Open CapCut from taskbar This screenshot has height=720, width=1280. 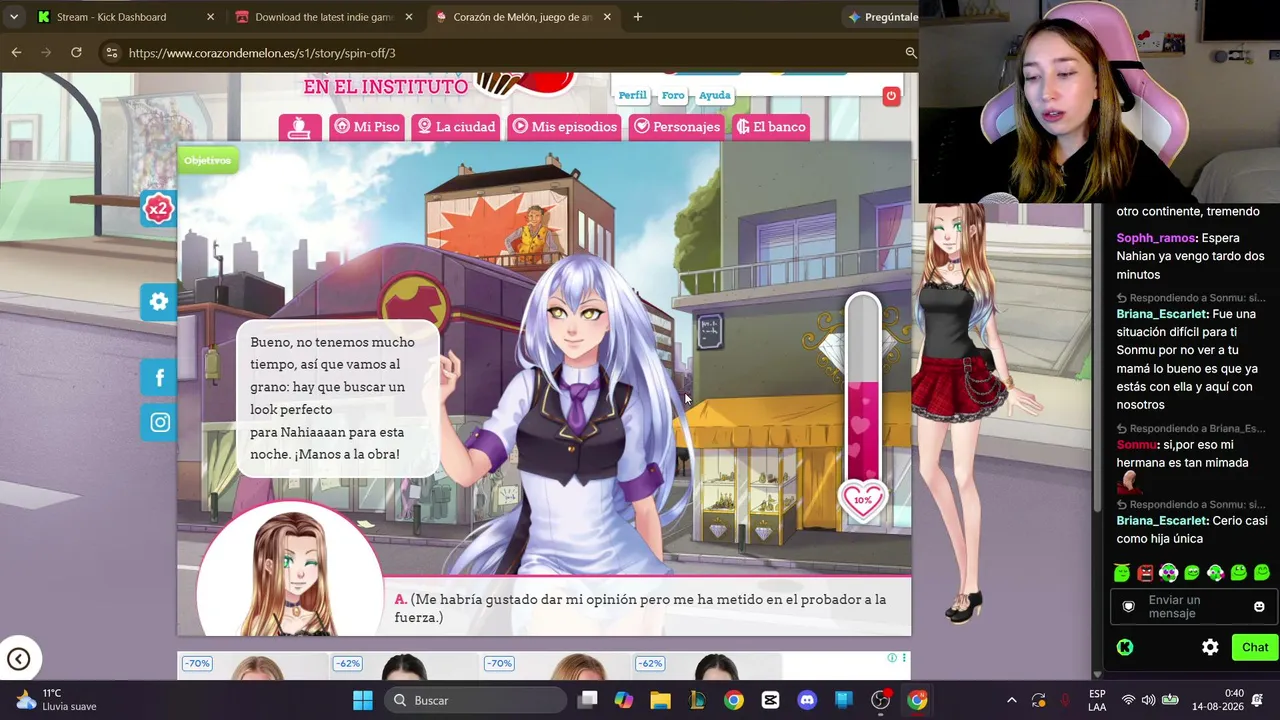[770, 700]
